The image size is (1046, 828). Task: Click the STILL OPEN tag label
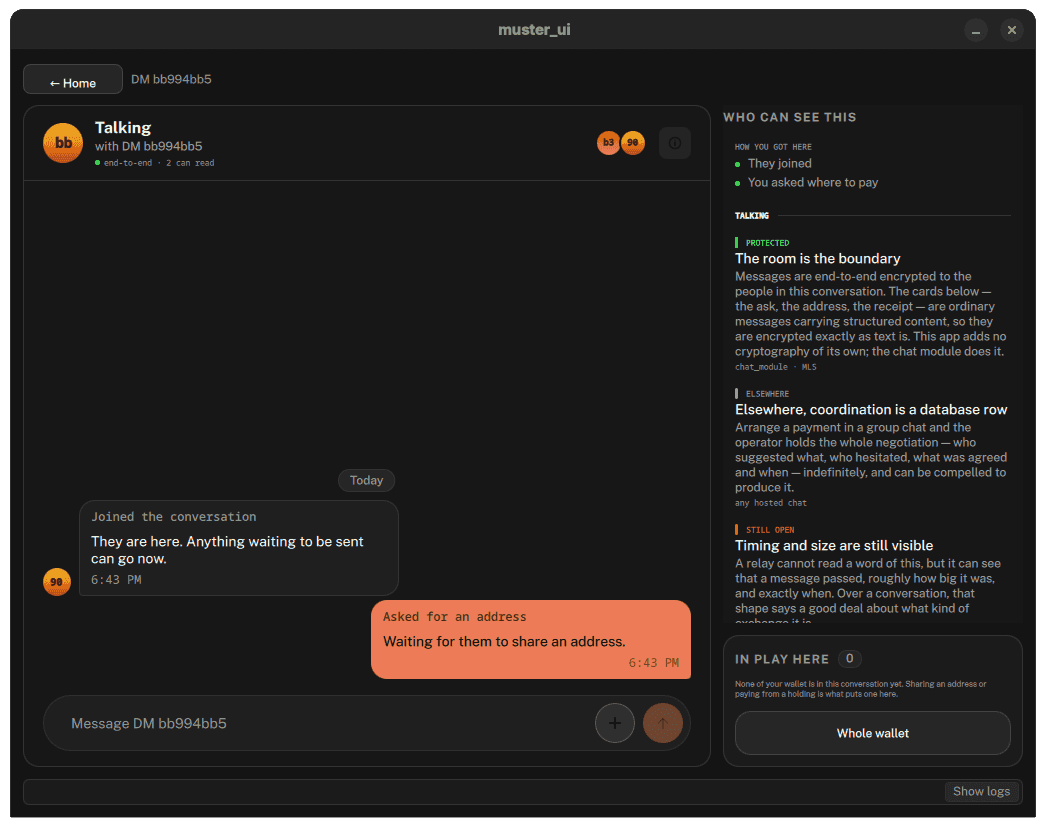[x=770, y=530]
